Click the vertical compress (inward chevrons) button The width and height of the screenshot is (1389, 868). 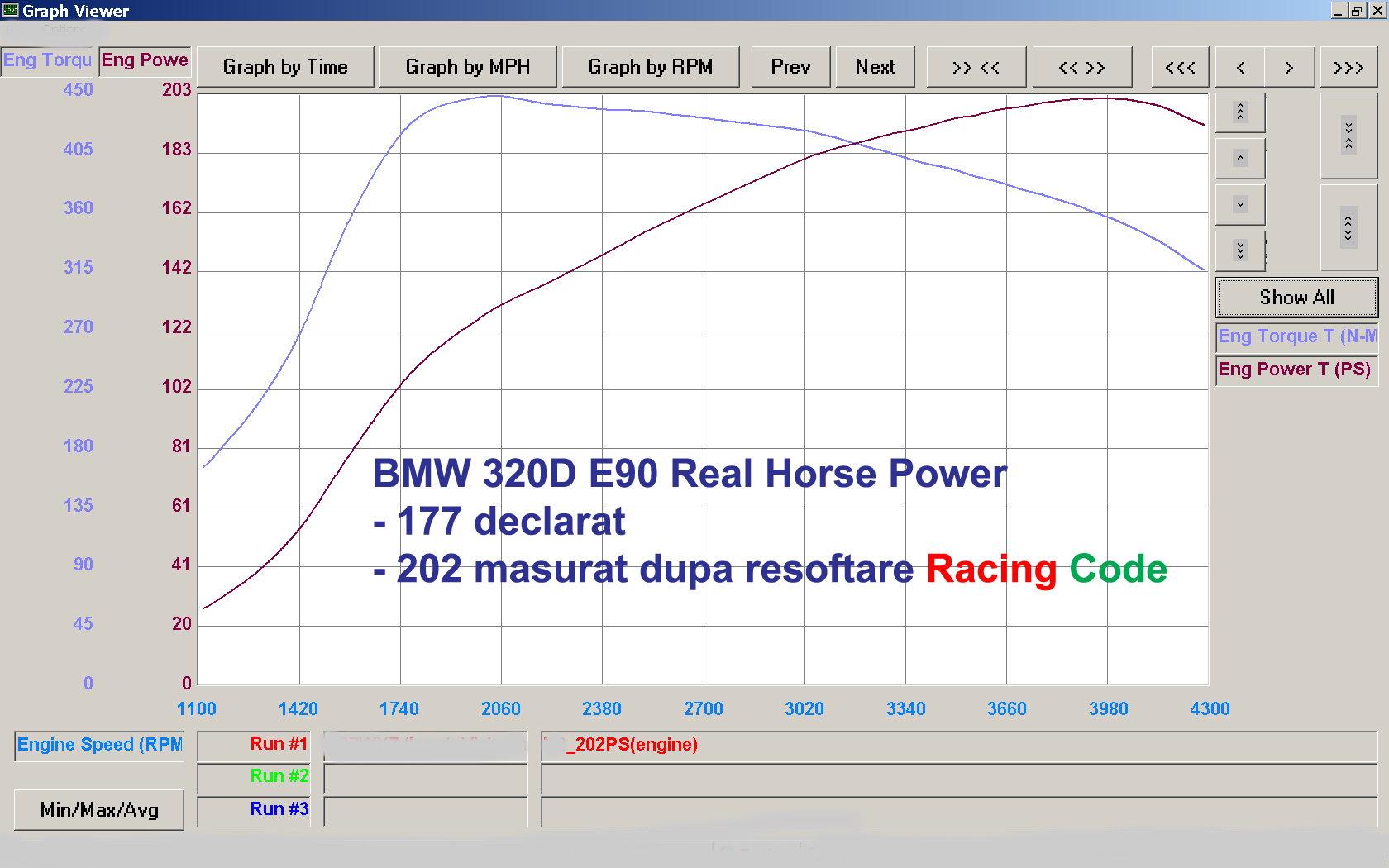tap(1348, 136)
